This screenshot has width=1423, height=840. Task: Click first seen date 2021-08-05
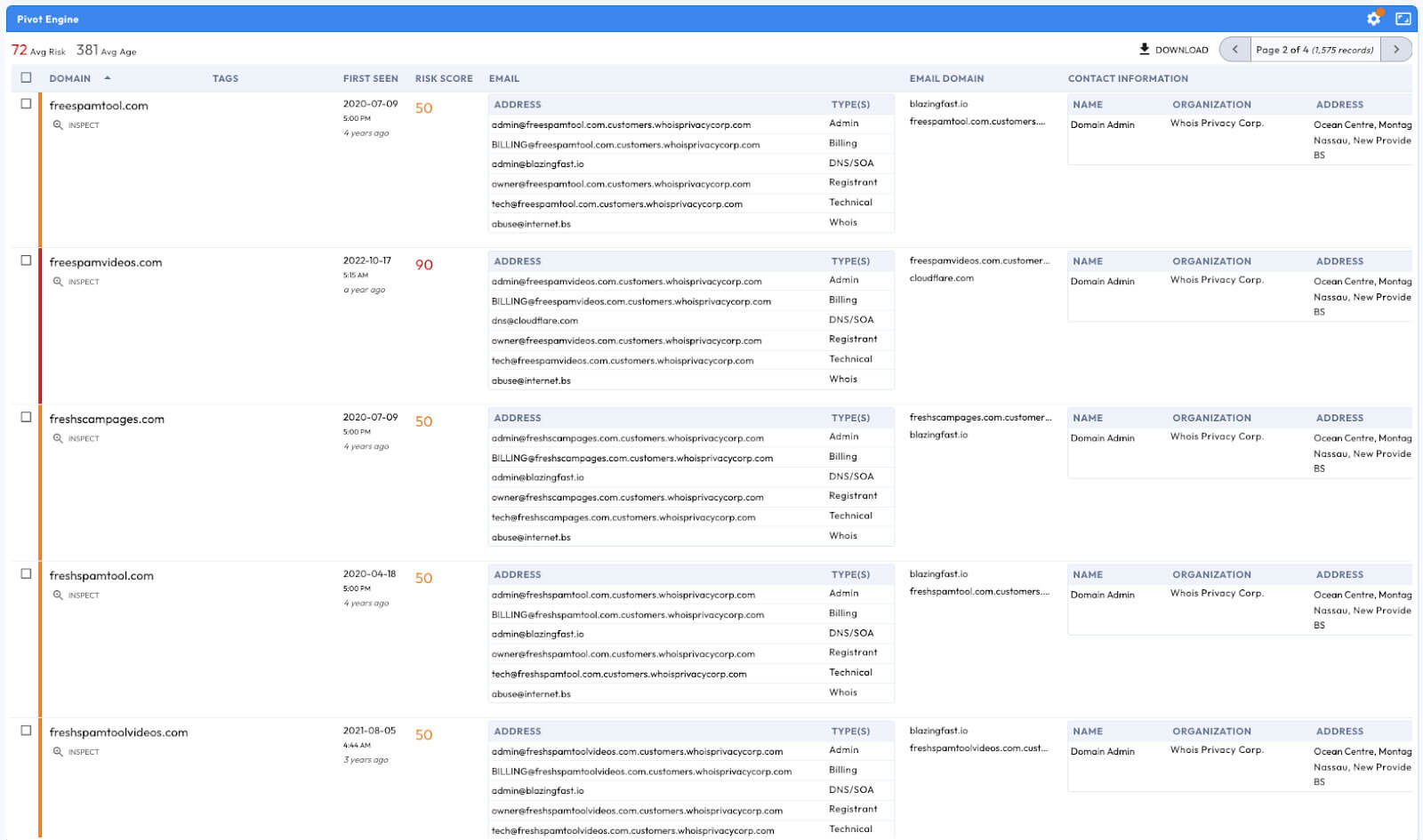(369, 731)
